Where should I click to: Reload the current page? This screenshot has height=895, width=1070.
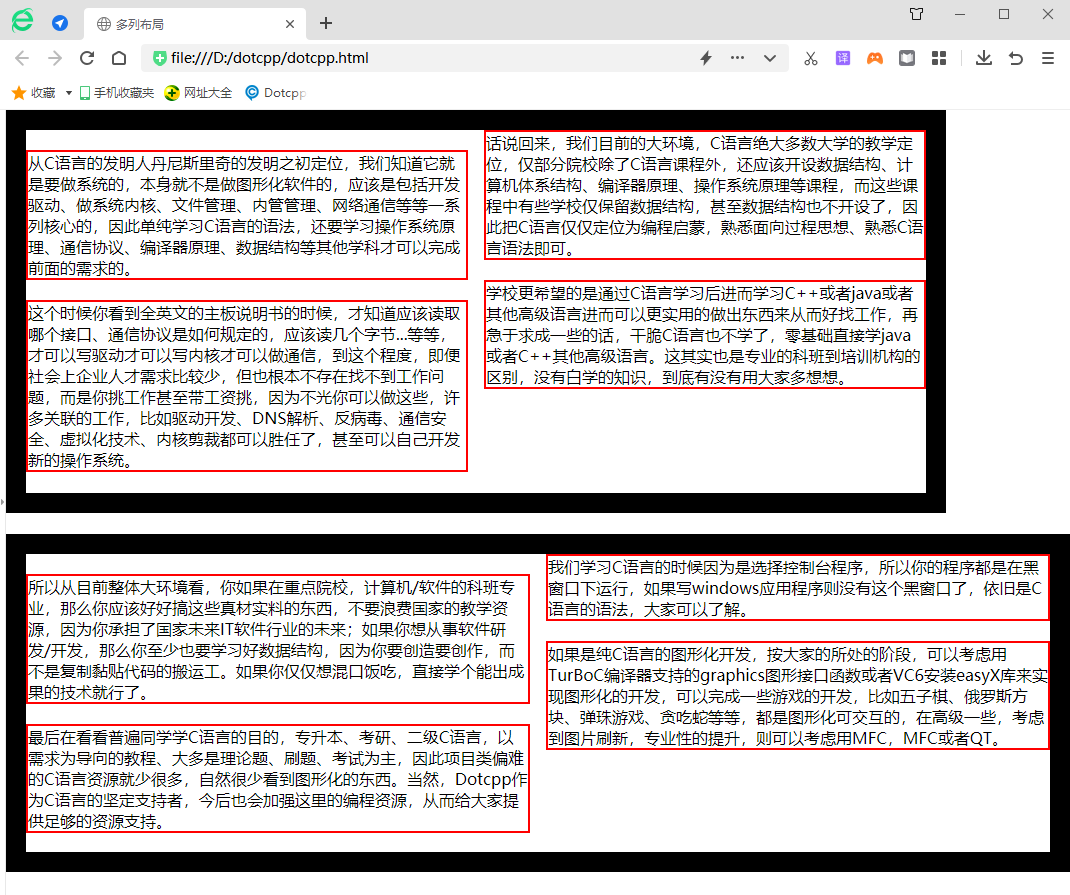(x=87, y=58)
